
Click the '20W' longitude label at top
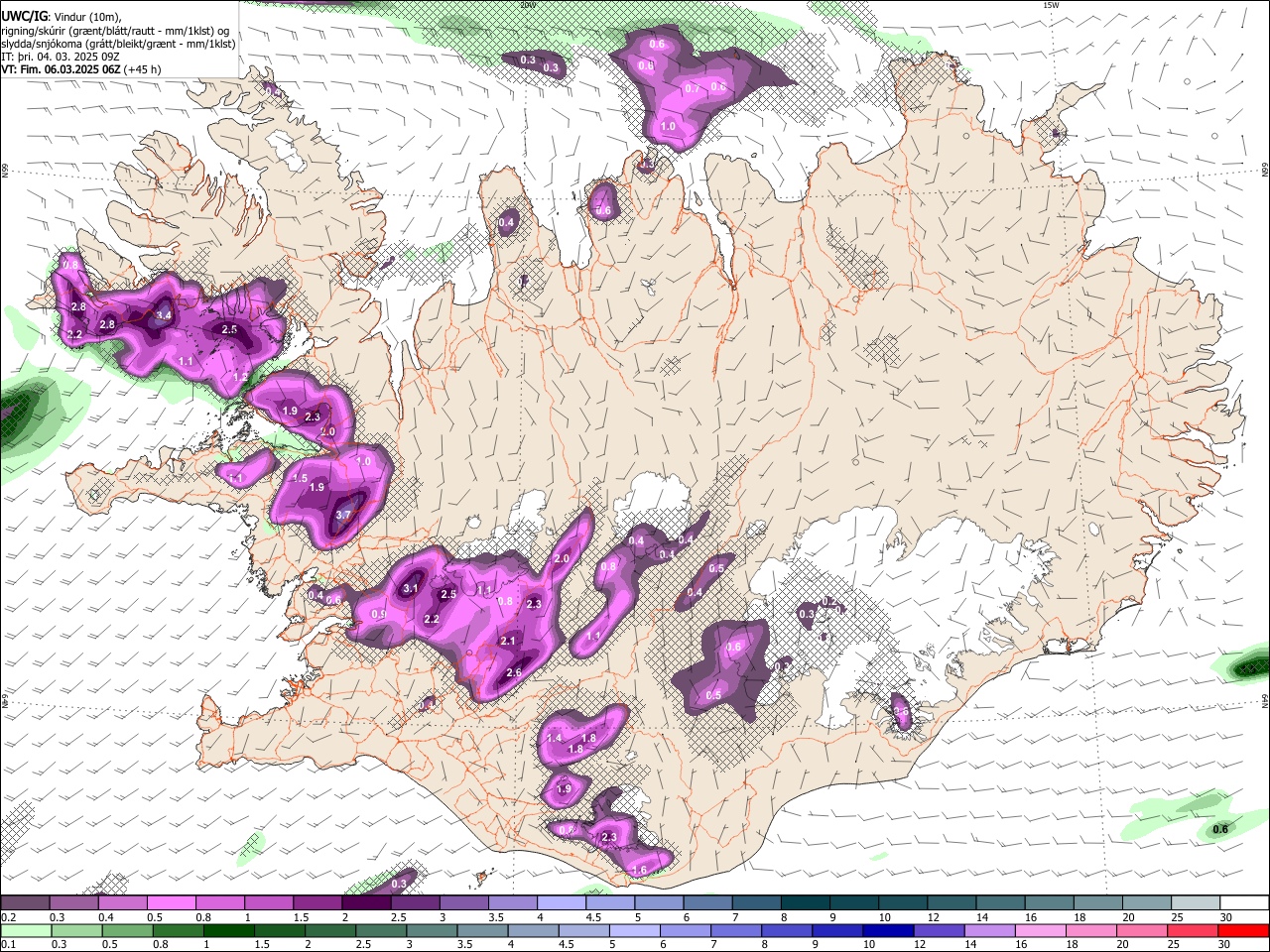528,5
